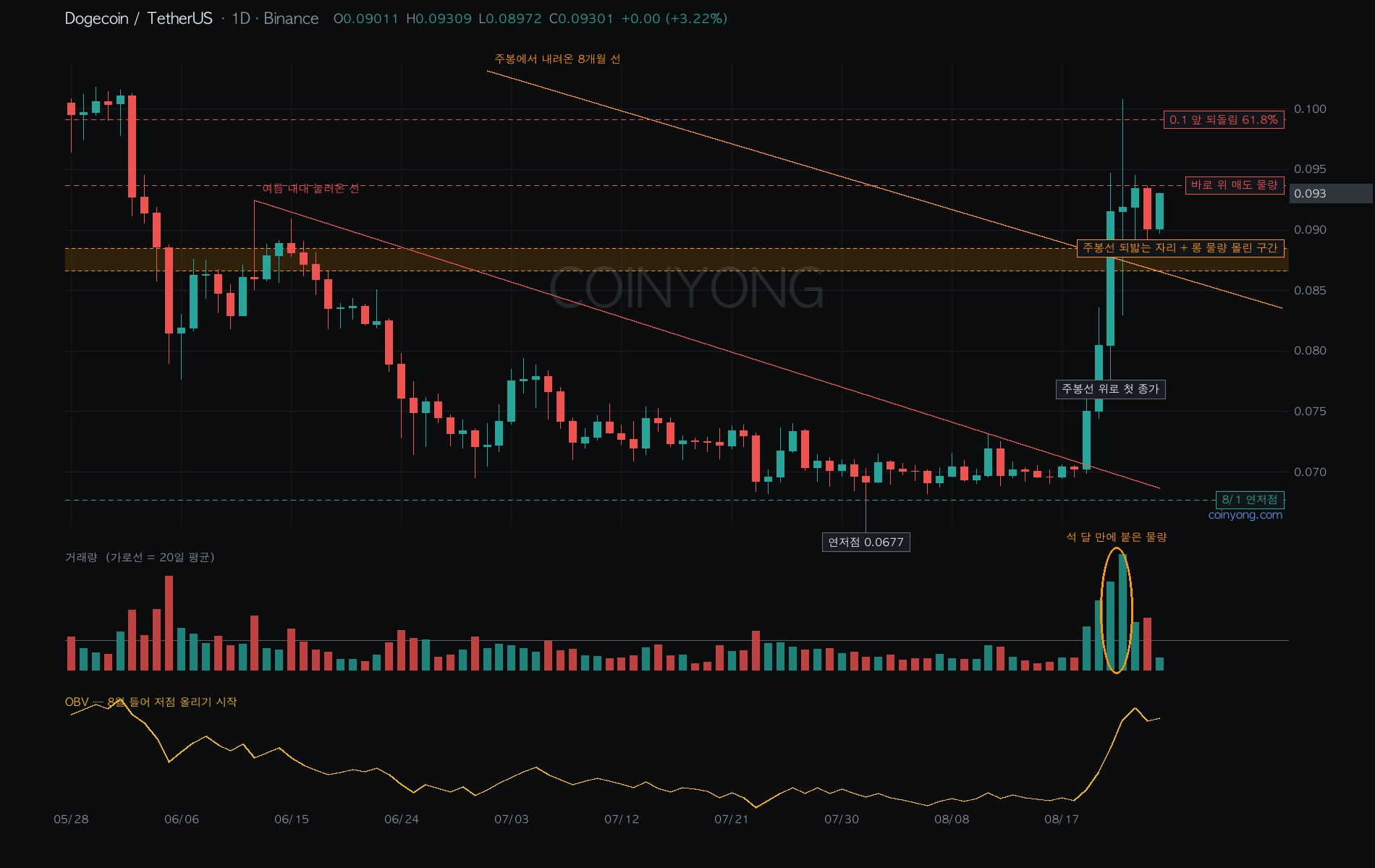1375x868 pixels.
Task: Click the Binance exchange label
Action: 291,19
